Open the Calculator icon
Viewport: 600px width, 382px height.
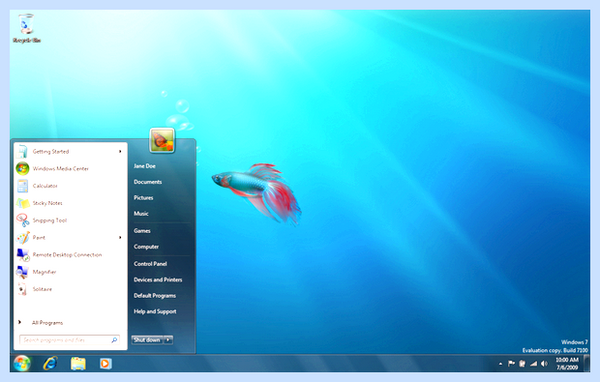point(22,186)
